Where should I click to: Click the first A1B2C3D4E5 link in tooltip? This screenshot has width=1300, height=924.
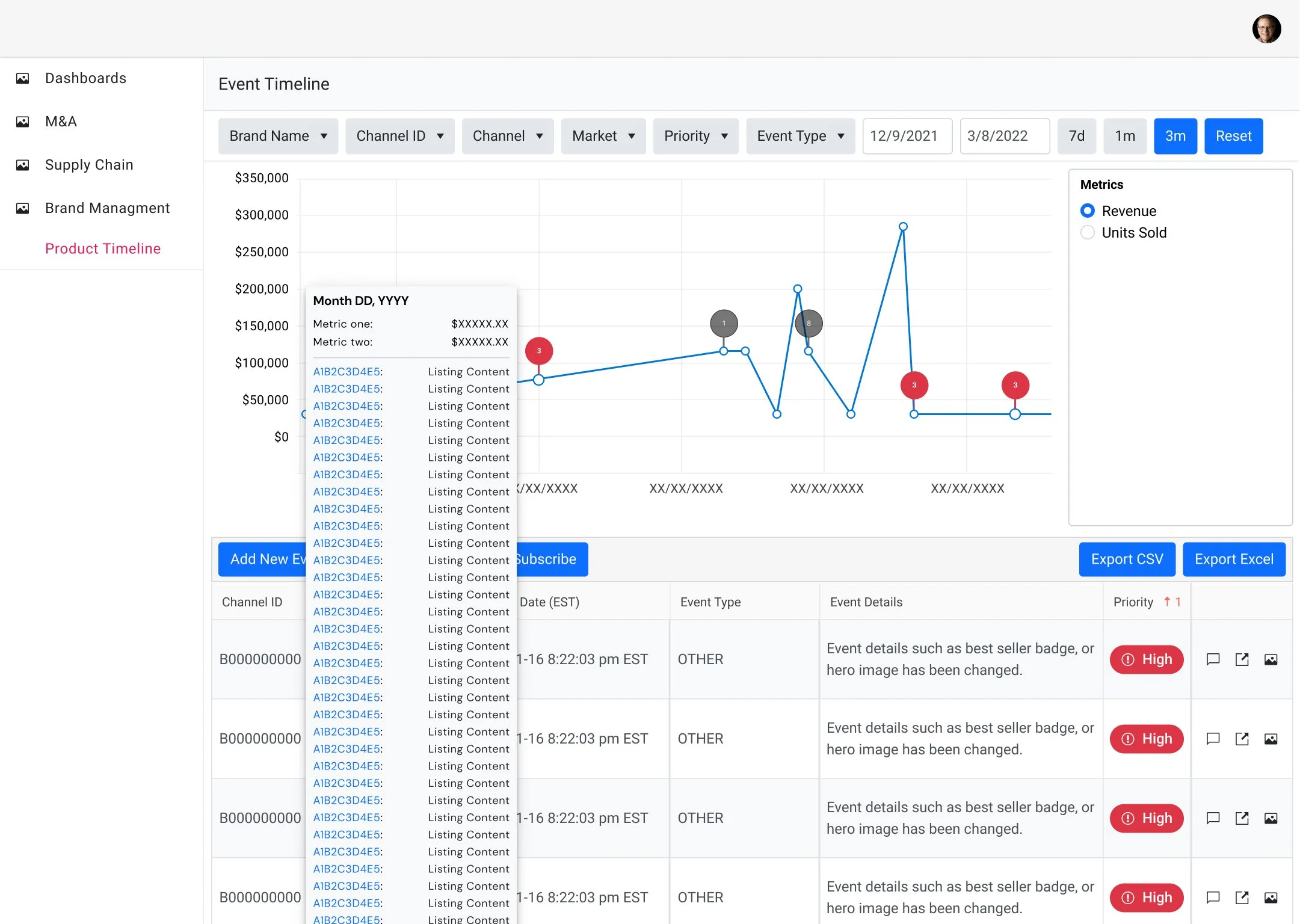[347, 372]
